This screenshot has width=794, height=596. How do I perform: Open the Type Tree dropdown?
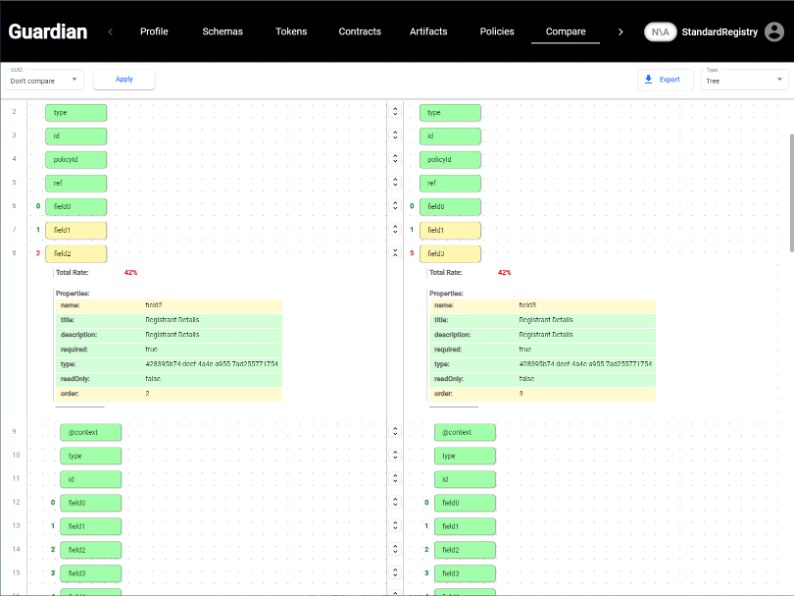[x=745, y=80]
